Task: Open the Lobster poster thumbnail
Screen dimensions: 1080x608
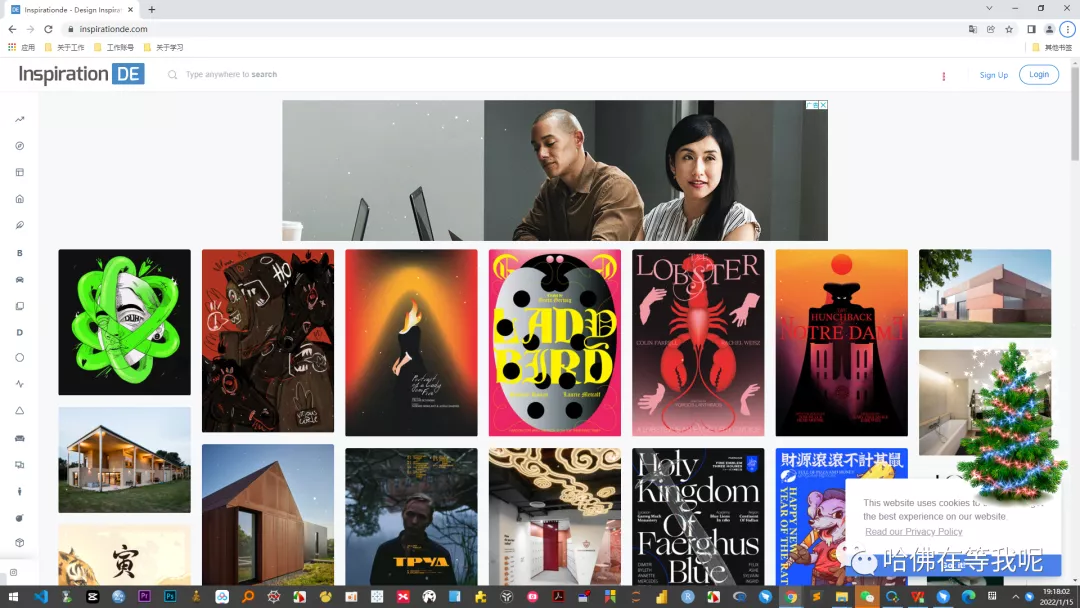Action: point(698,342)
